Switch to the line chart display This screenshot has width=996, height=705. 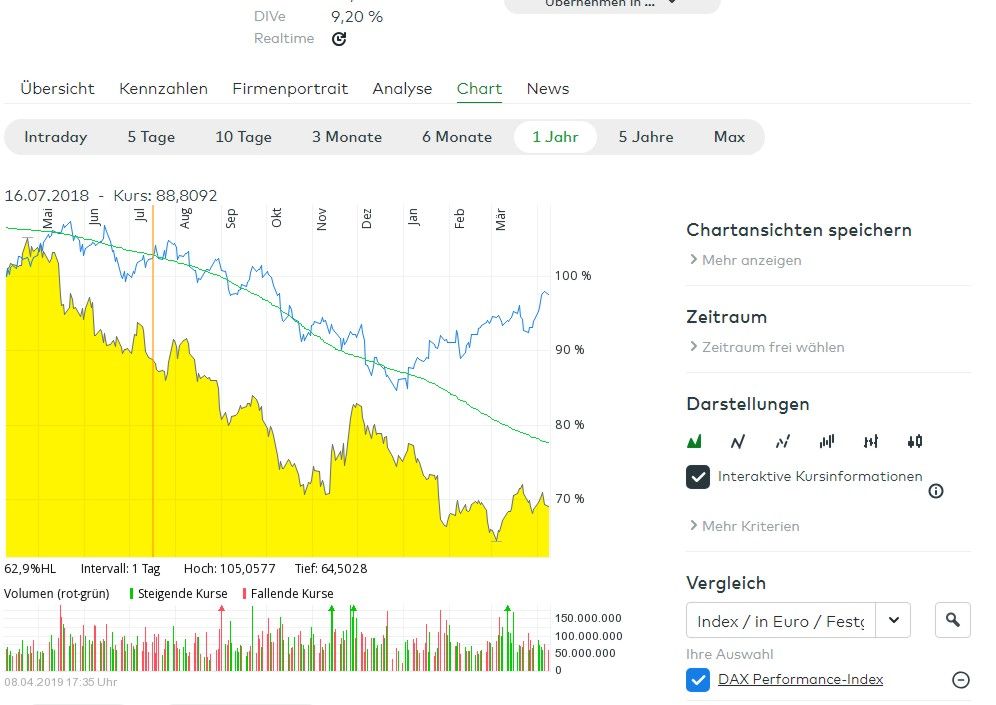click(x=738, y=440)
